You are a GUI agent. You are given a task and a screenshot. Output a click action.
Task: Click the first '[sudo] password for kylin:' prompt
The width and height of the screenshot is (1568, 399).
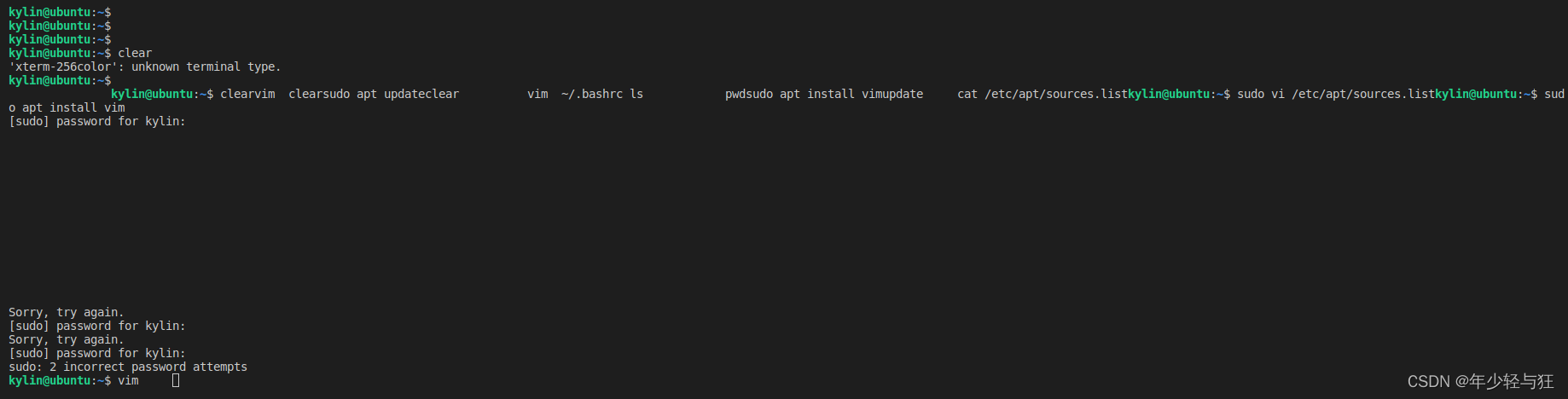pyautogui.click(x=97, y=121)
